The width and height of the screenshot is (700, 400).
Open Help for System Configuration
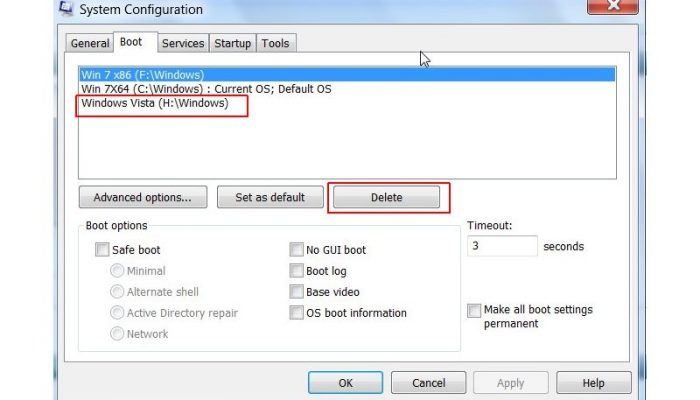coord(594,383)
